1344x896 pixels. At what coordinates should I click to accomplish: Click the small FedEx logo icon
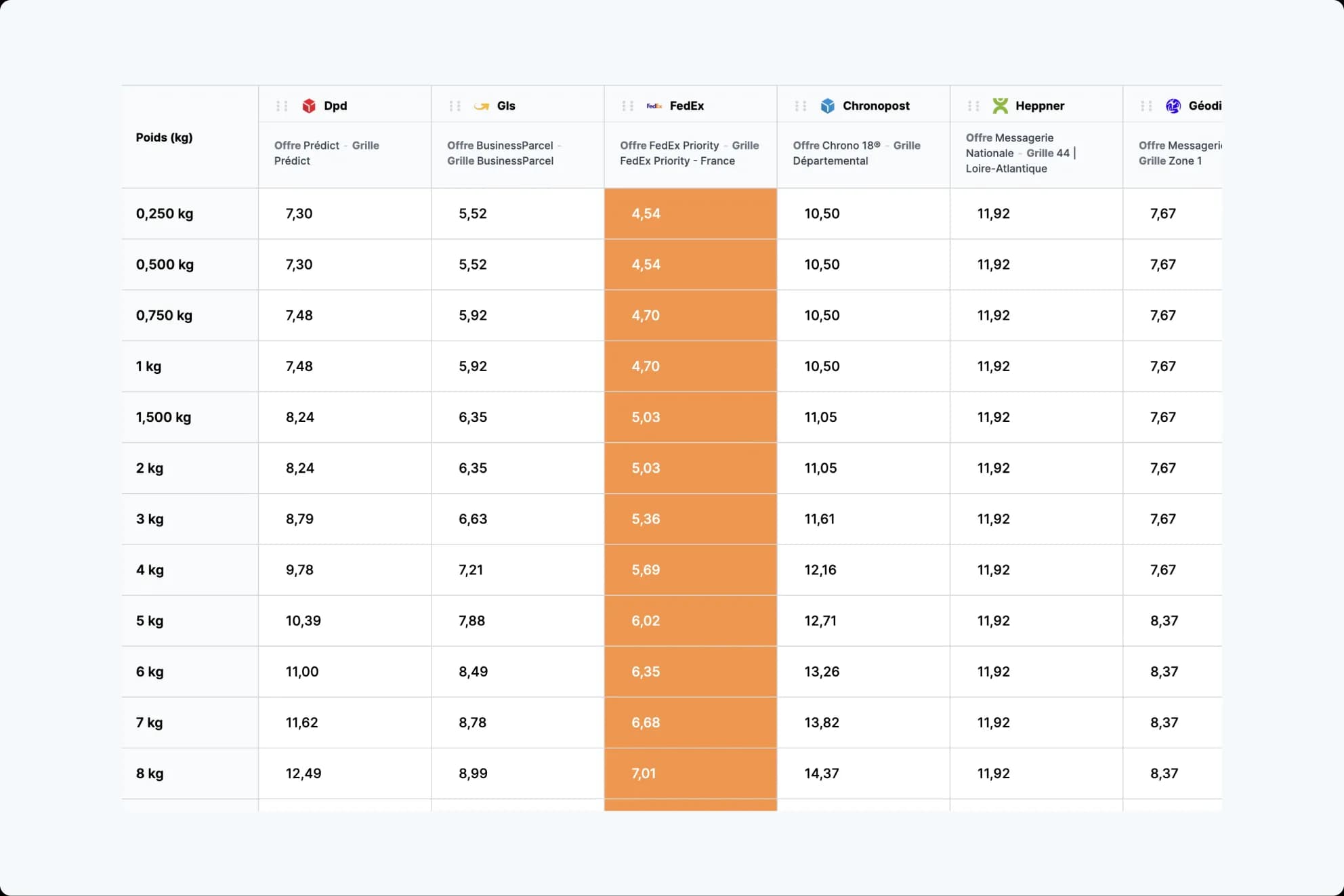[654, 106]
